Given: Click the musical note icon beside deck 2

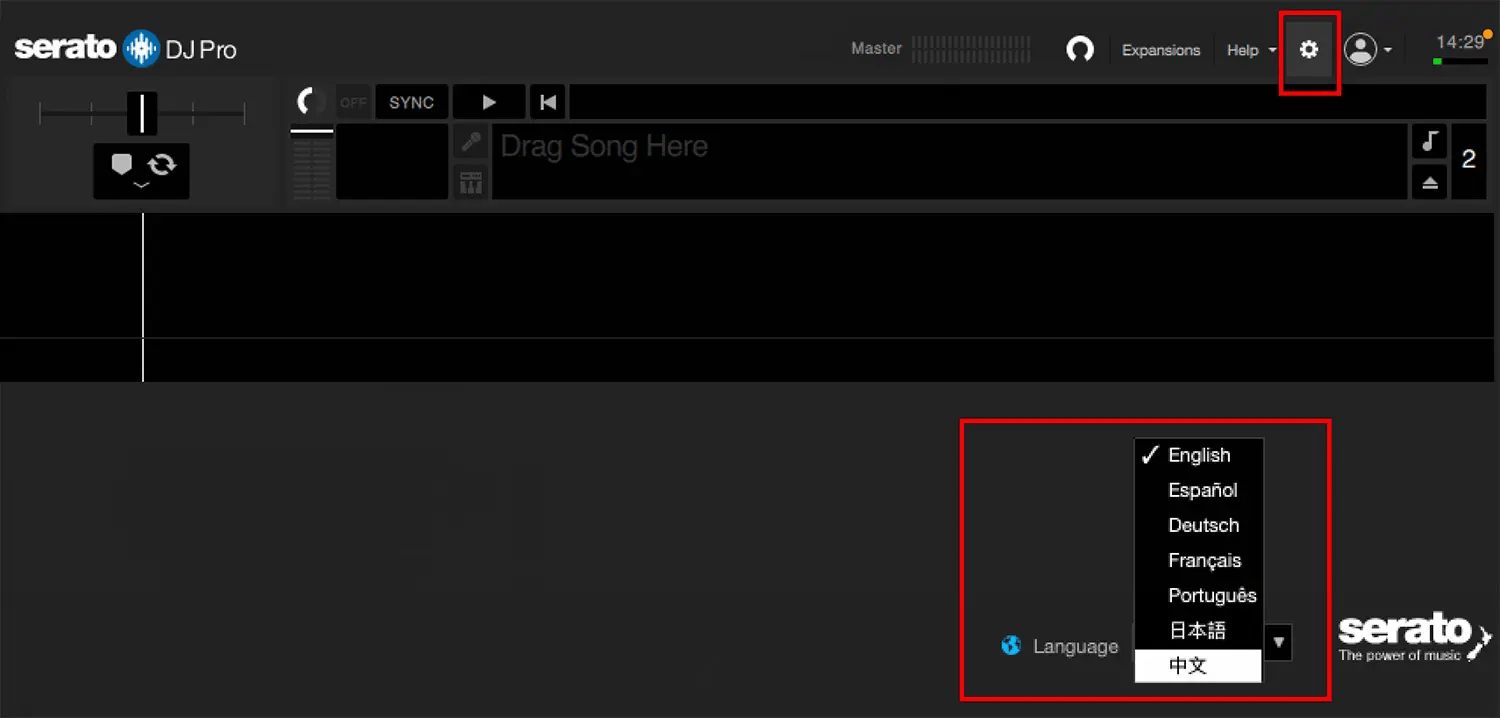Looking at the screenshot, I should click(1428, 141).
